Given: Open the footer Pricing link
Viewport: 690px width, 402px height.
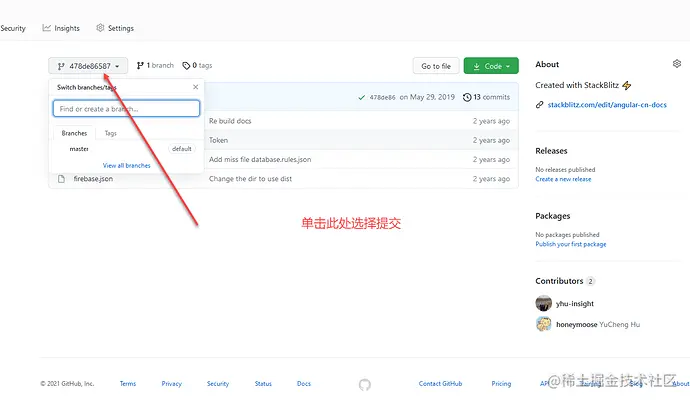Looking at the screenshot, I should [x=501, y=384].
